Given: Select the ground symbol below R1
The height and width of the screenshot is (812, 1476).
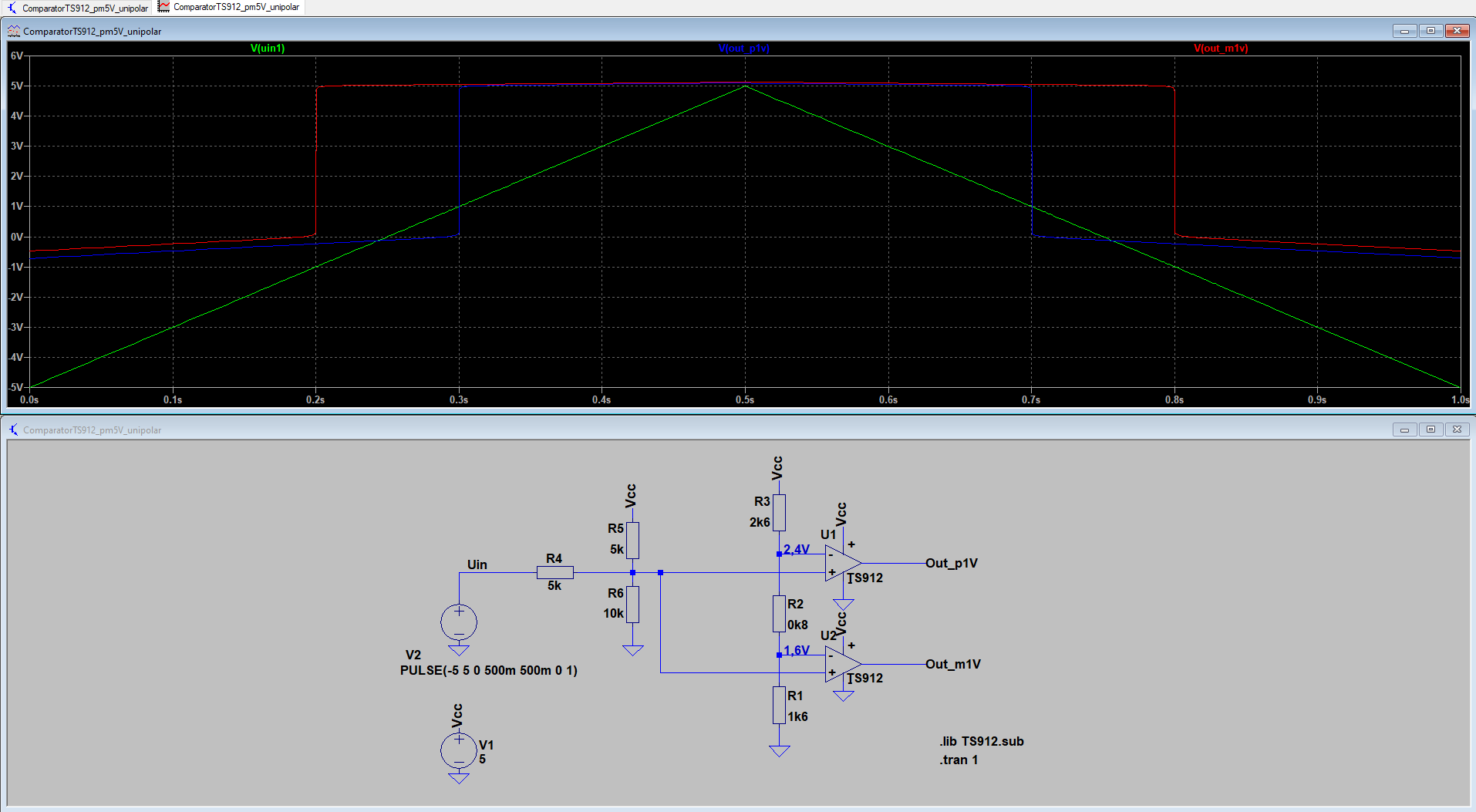Looking at the screenshot, I should pyautogui.click(x=779, y=751).
